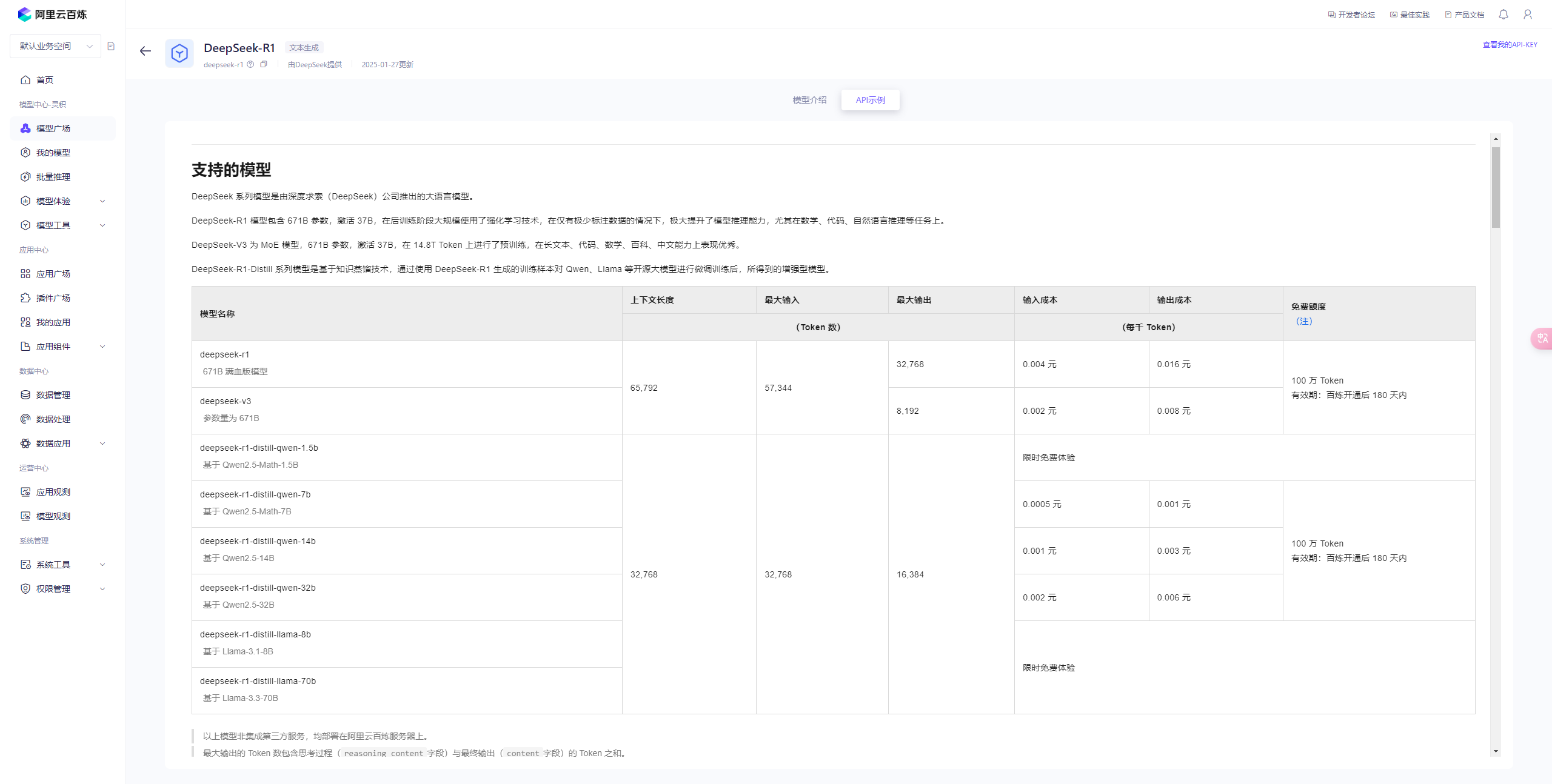Click the deepseek-r1-distill-qwen-14b row
This screenshot has width=1552, height=784.
pos(407,550)
